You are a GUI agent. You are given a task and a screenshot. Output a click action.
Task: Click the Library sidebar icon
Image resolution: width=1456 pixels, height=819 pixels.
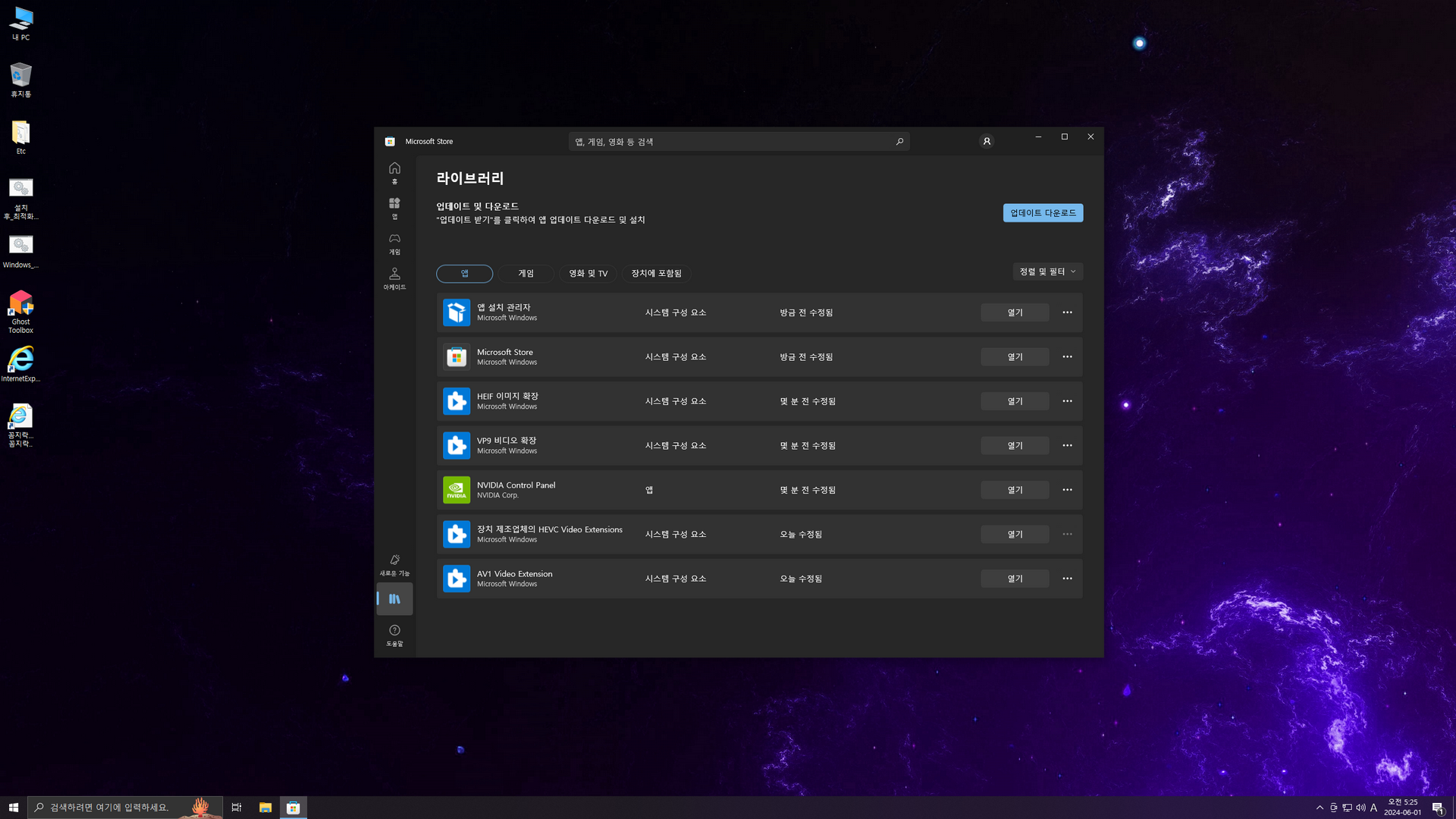(394, 599)
